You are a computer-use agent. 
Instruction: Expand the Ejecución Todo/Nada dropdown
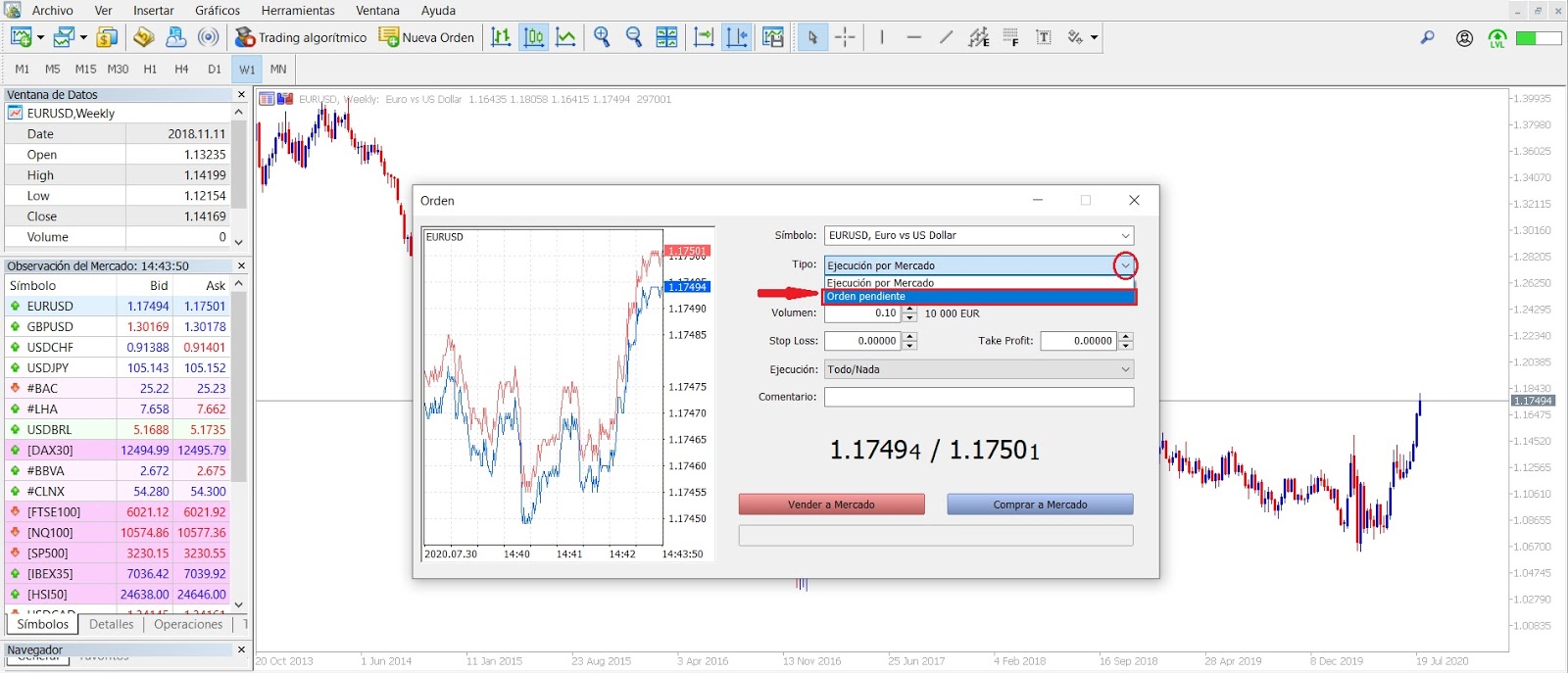click(1125, 369)
